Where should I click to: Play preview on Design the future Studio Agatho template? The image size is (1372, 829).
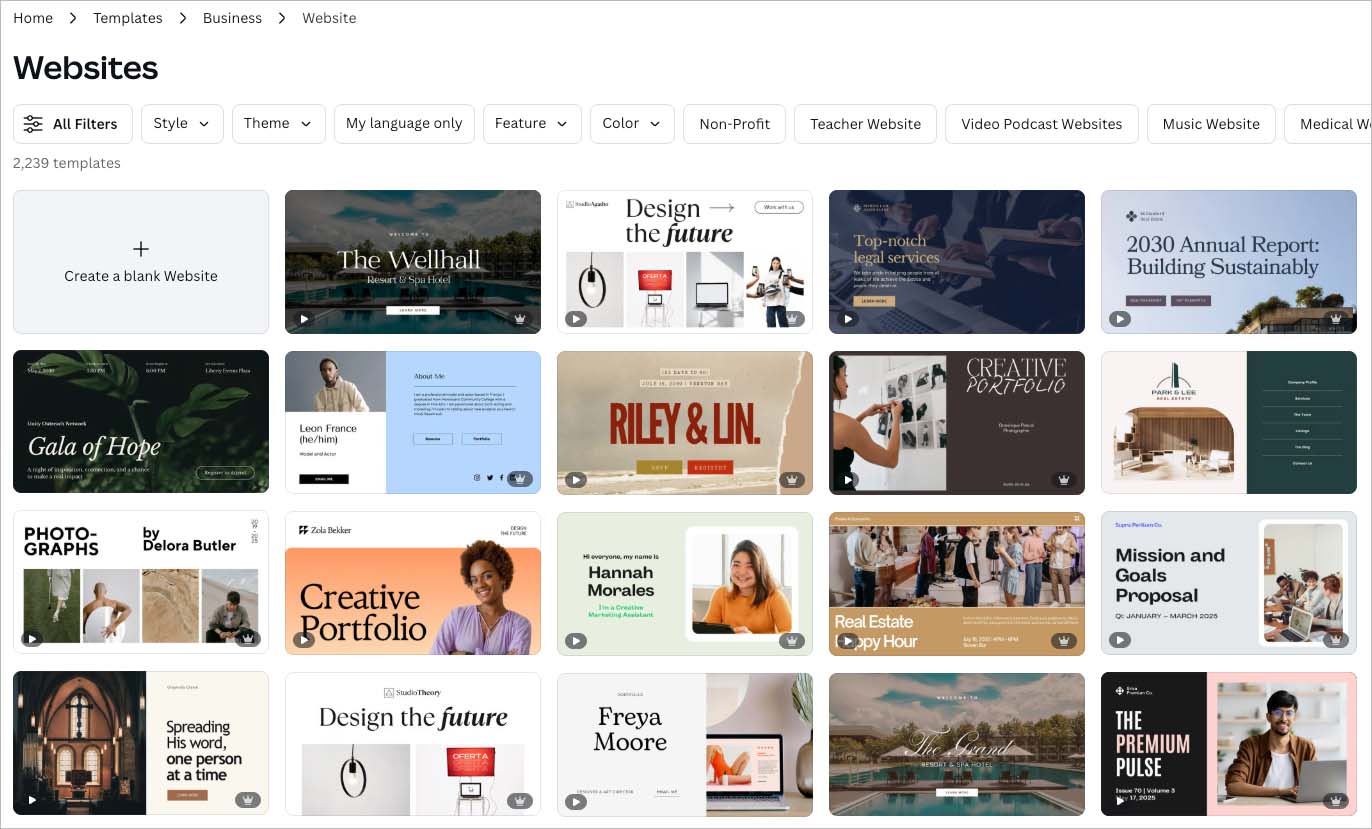pos(576,319)
